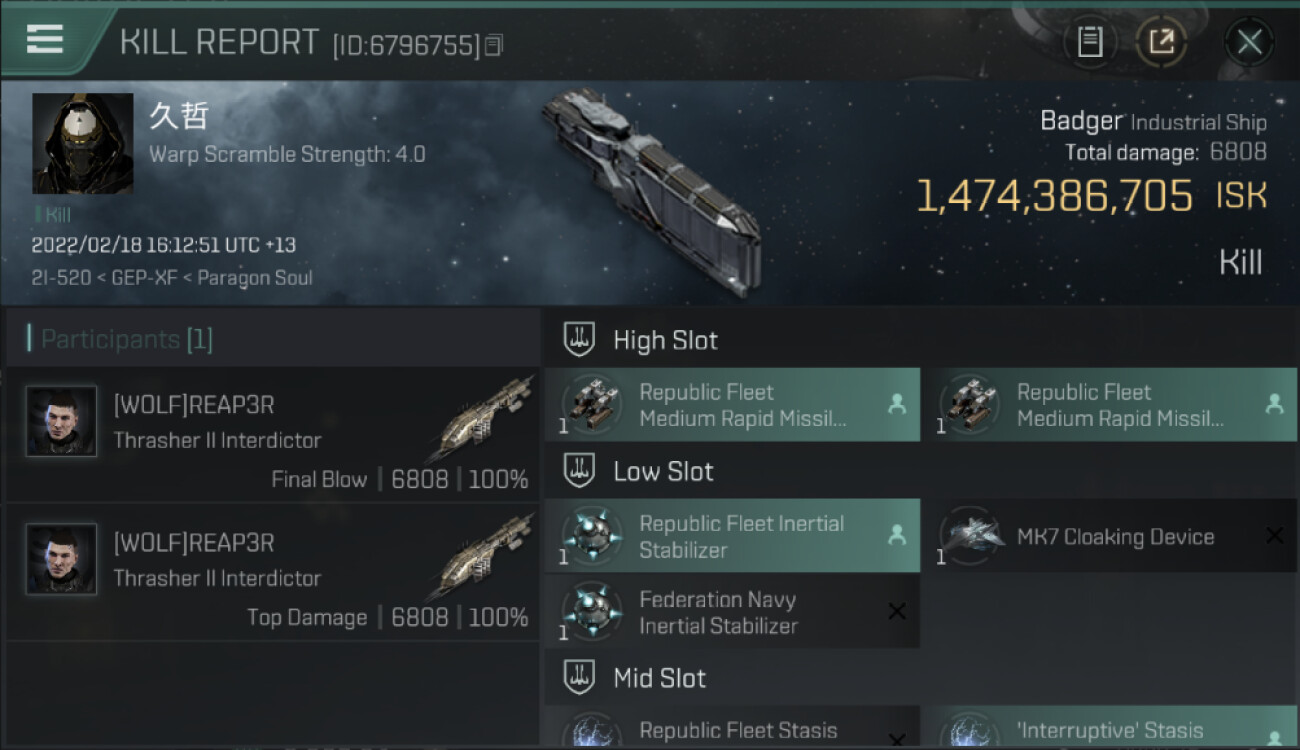Select the Top Damage participant portrait

point(62,560)
